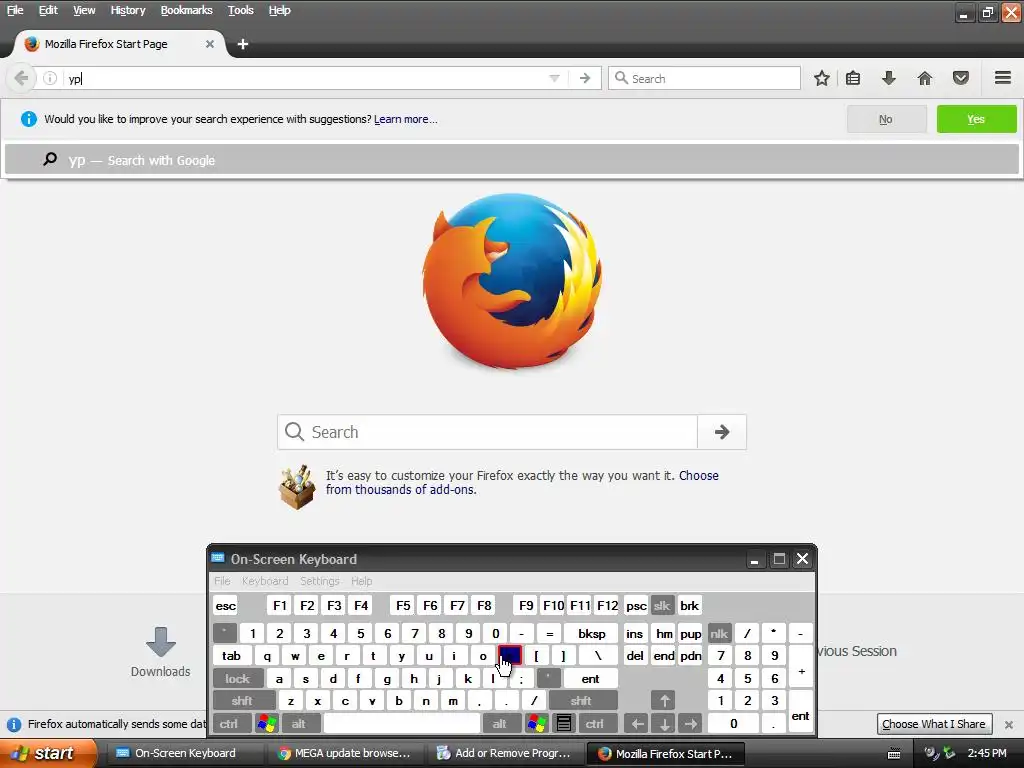Open the Bookmarks menu
1024x768 pixels.
pyautogui.click(x=186, y=10)
